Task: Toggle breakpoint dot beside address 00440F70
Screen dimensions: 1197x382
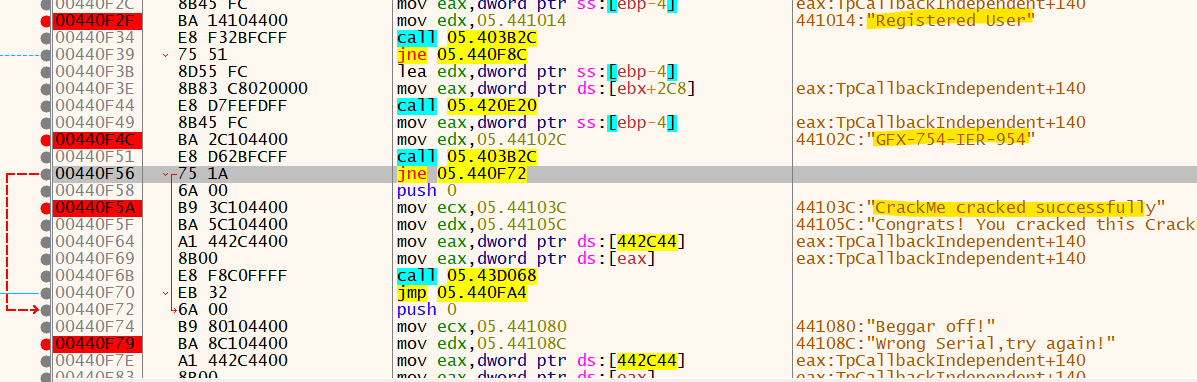Action: (46, 293)
